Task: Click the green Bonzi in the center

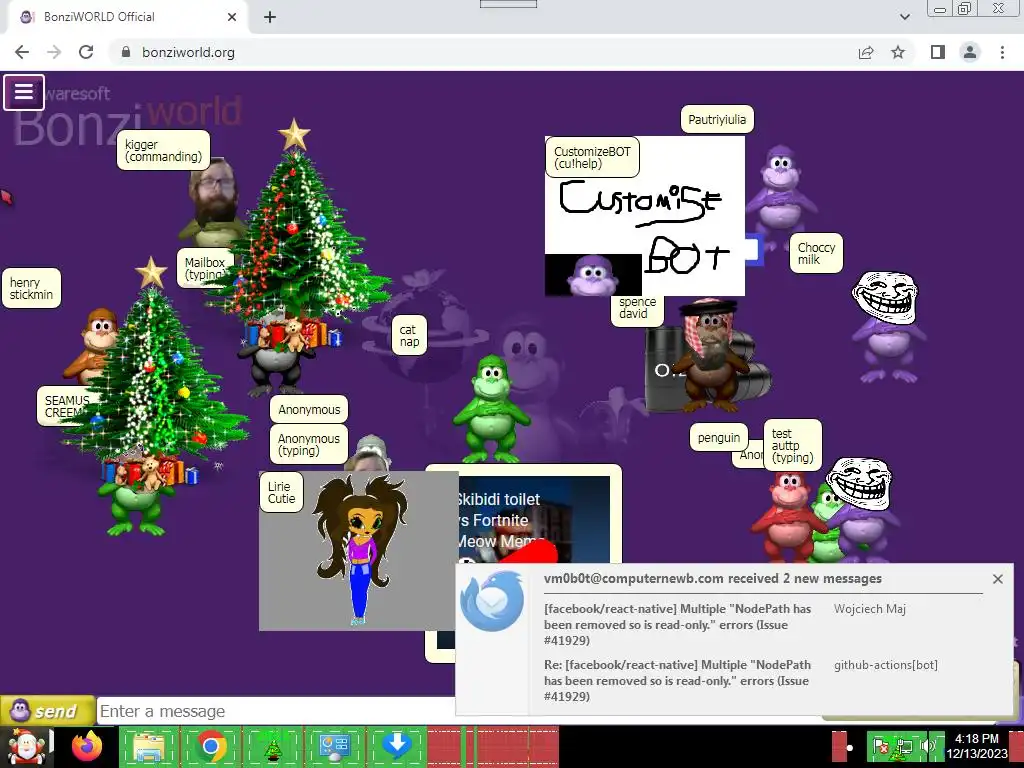Action: click(x=490, y=410)
